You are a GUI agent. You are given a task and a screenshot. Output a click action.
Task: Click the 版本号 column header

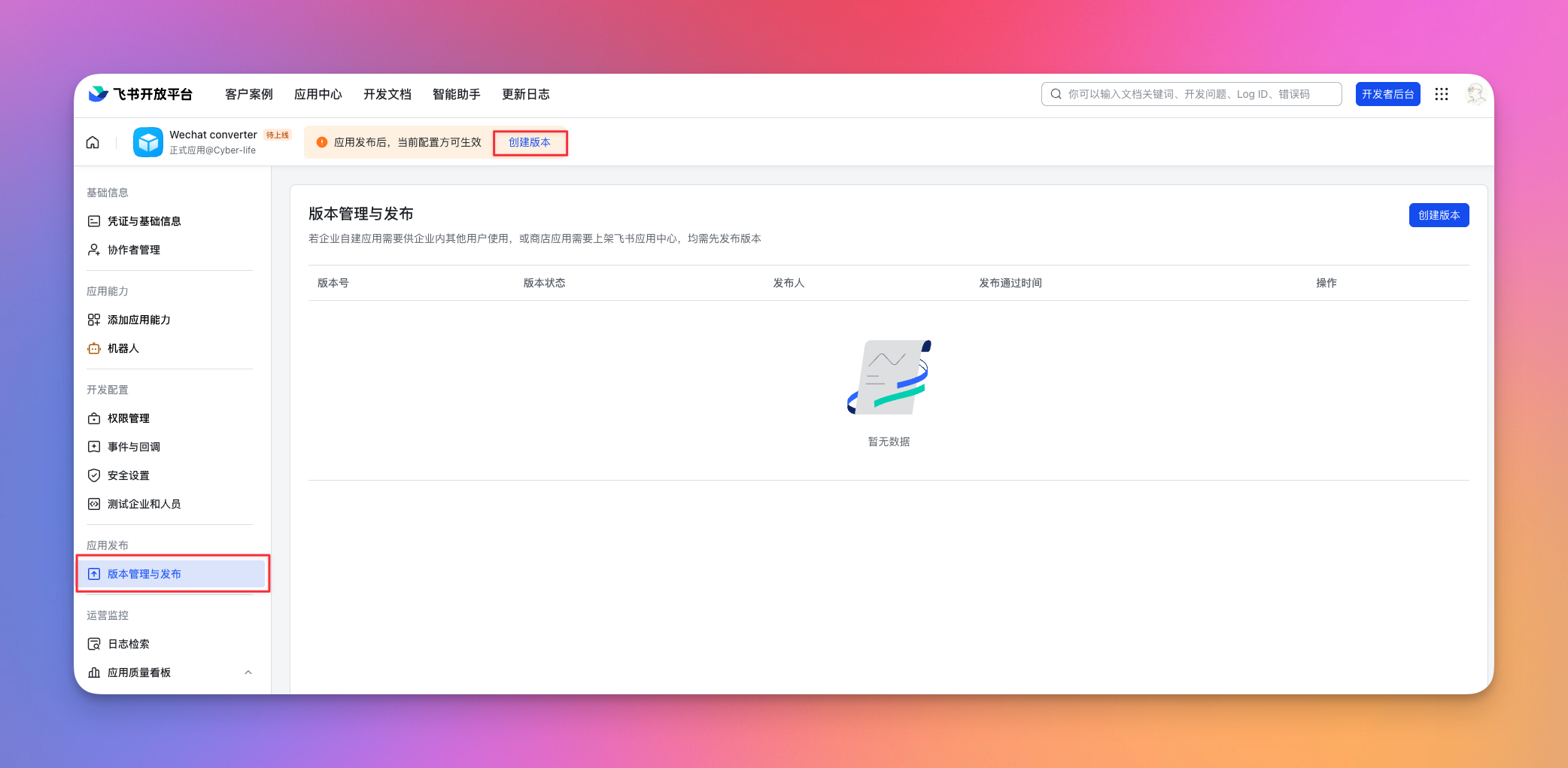click(x=333, y=283)
